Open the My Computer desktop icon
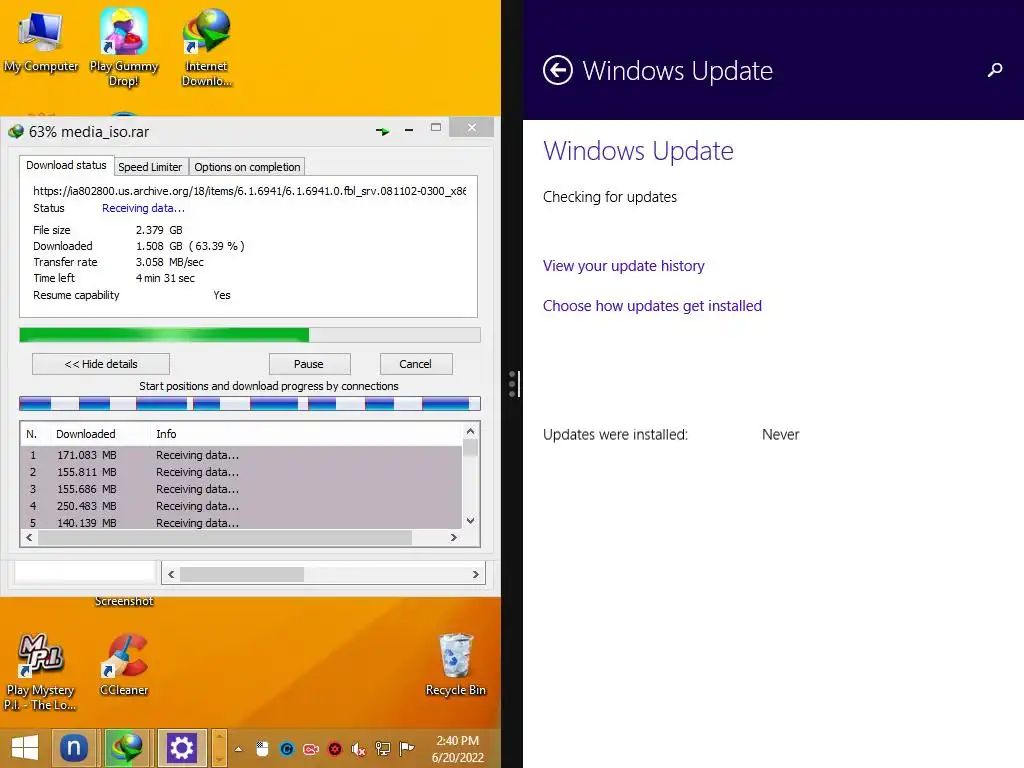The width and height of the screenshot is (1024, 768). pyautogui.click(x=40, y=42)
